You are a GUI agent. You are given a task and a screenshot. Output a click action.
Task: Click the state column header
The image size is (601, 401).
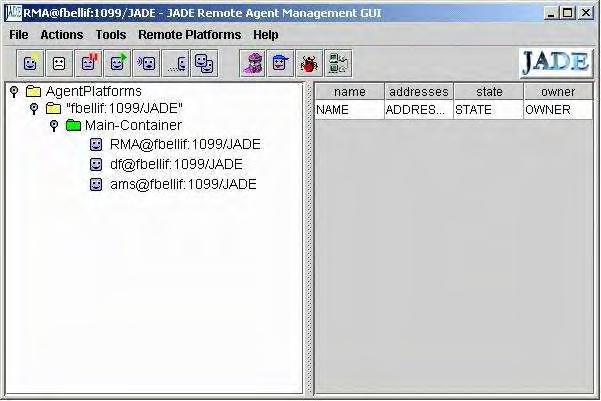[x=489, y=92]
